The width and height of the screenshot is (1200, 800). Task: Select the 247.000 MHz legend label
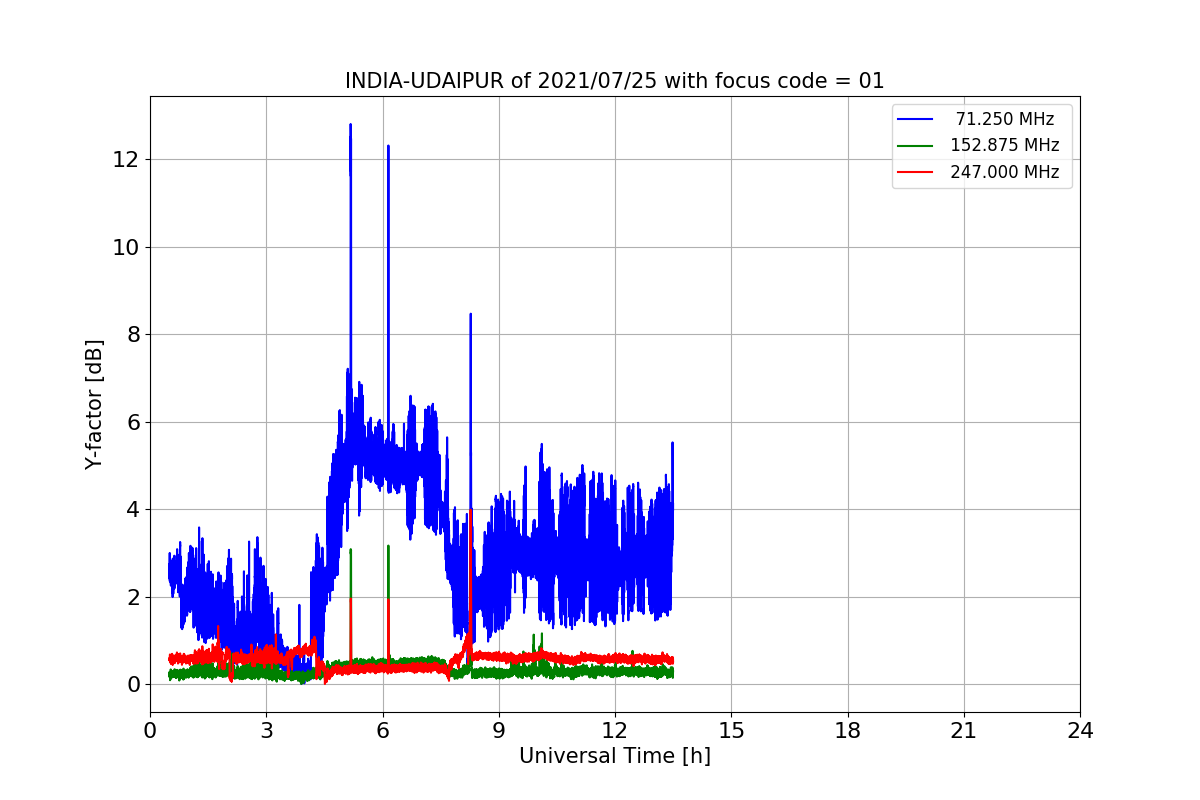click(1005, 172)
